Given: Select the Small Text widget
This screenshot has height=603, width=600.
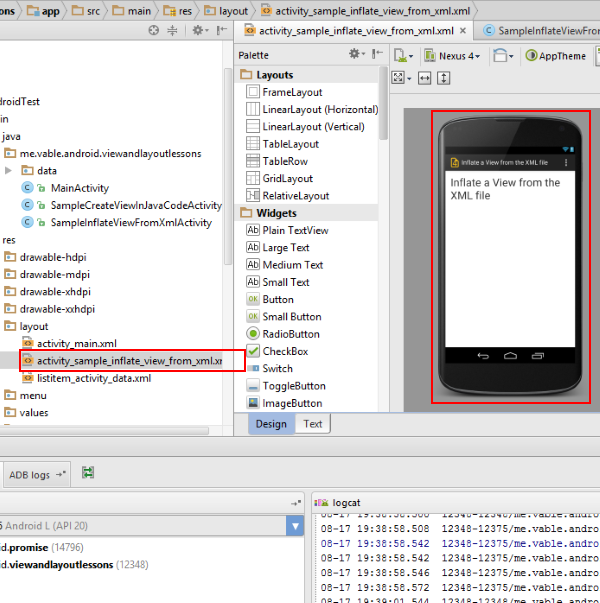Looking at the screenshot, I should click(x=278, y=282).
